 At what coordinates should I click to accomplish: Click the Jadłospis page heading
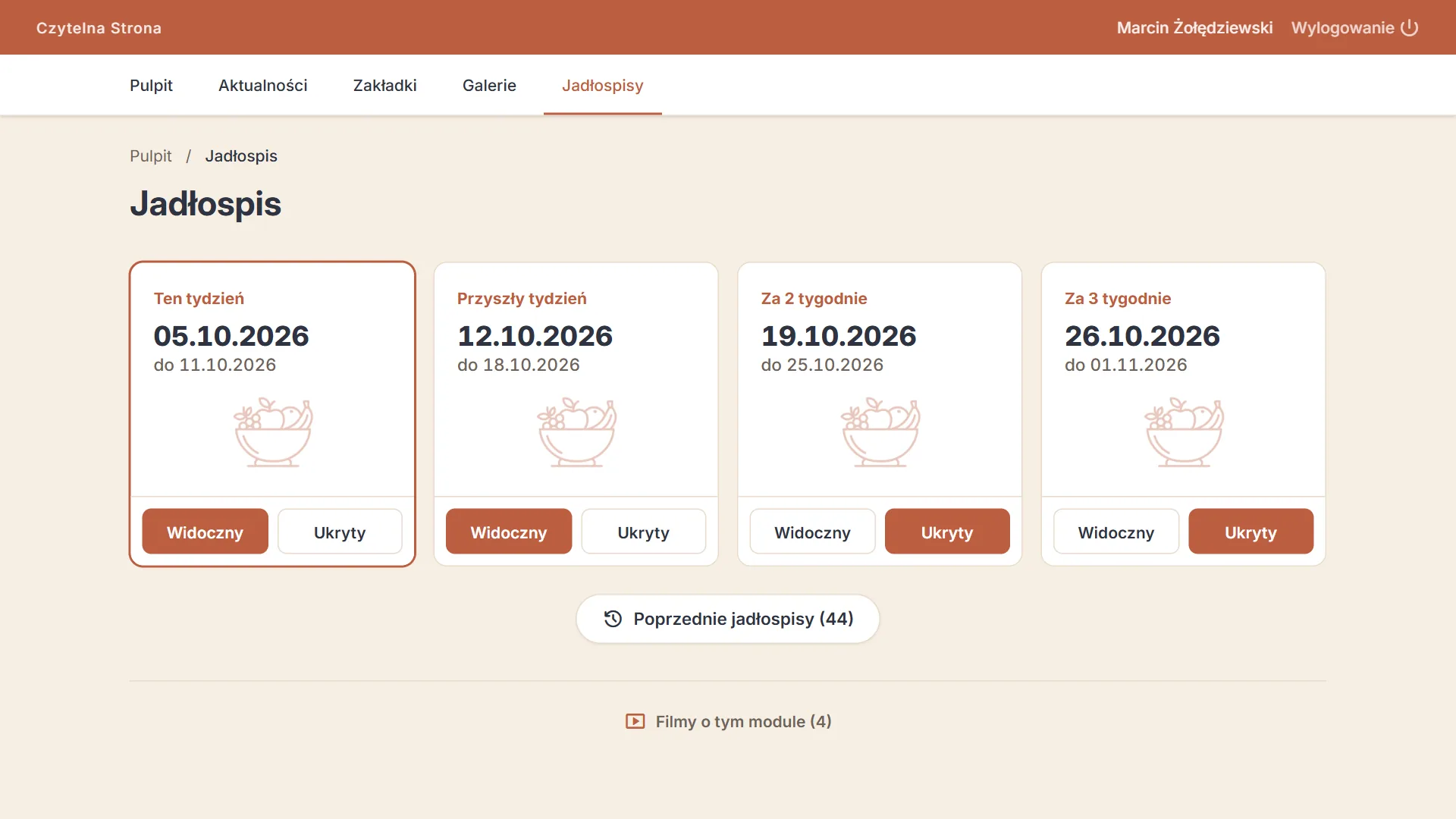pos(206,204)
